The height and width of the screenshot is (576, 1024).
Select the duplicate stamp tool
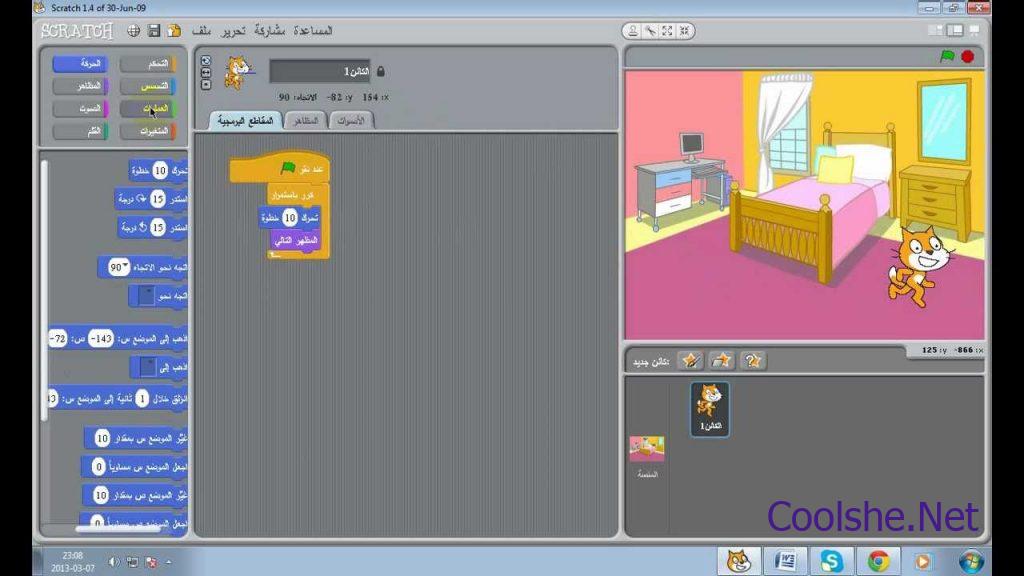coord(634,31)
